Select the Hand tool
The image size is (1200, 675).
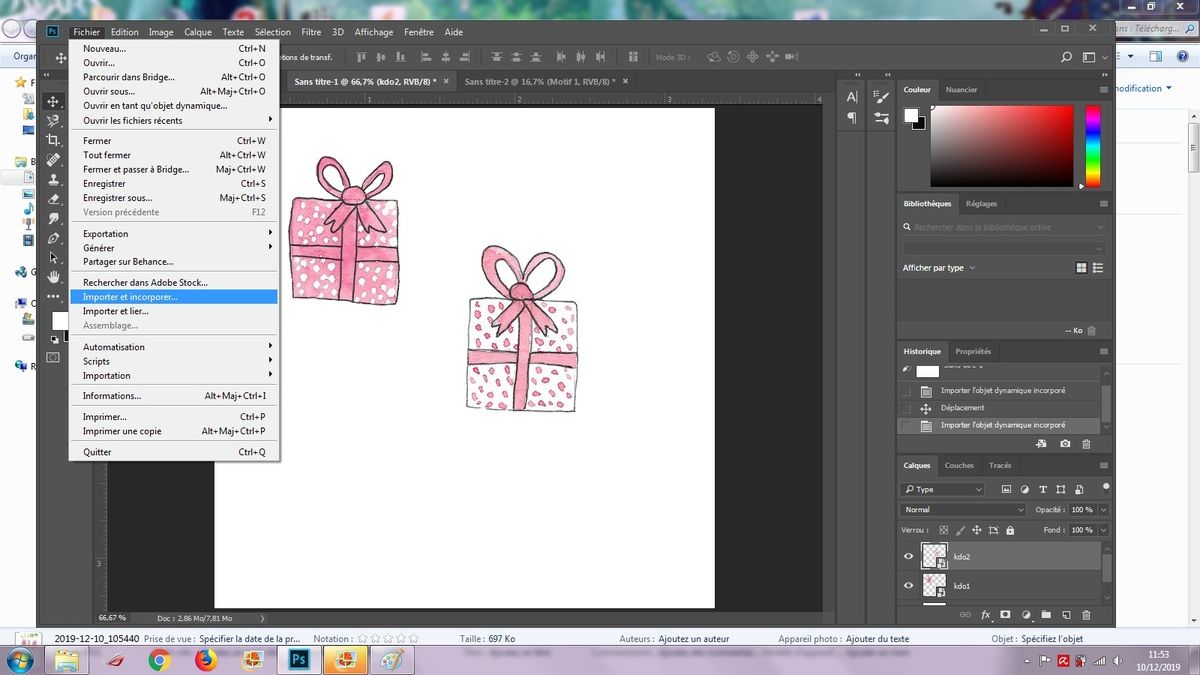pyautogui.click(x=53, y=276)
